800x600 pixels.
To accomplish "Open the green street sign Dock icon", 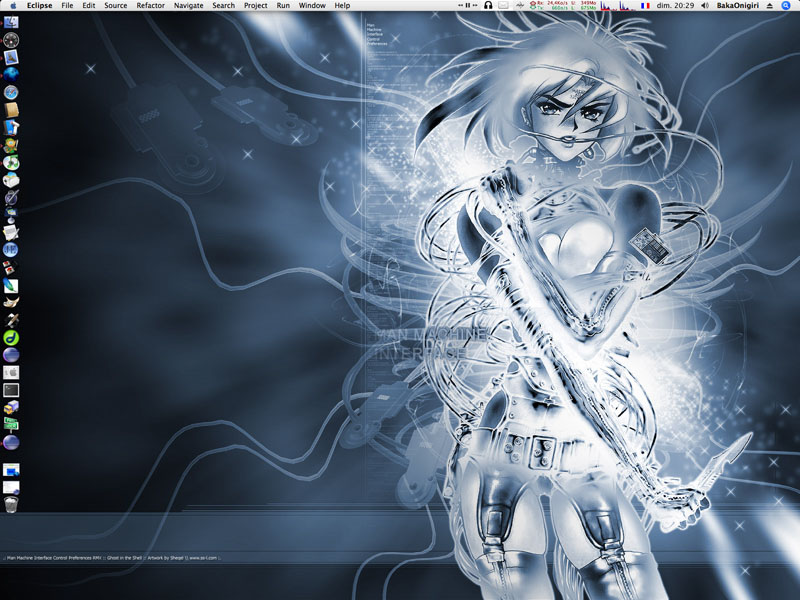I will coord(11,424).
